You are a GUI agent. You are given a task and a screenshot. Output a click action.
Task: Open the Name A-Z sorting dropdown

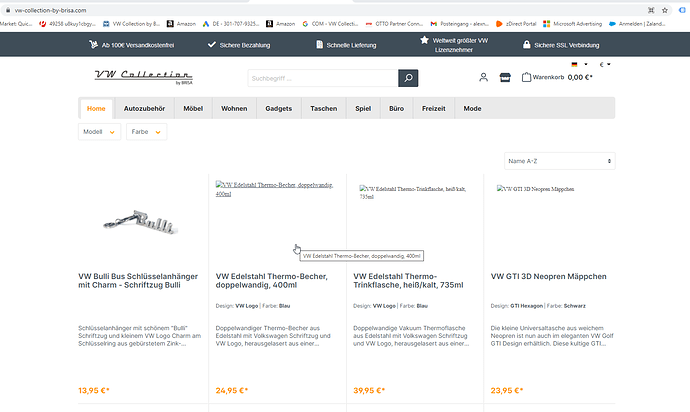[x=560, y=161]
